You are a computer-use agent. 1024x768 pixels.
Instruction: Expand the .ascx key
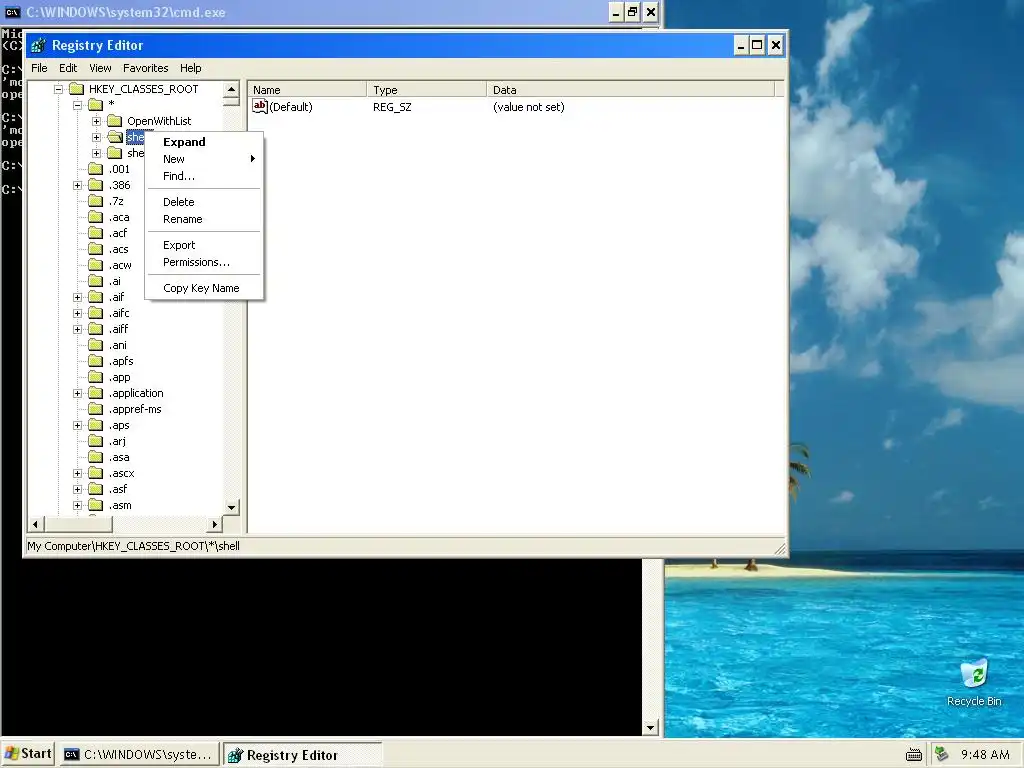77,473
